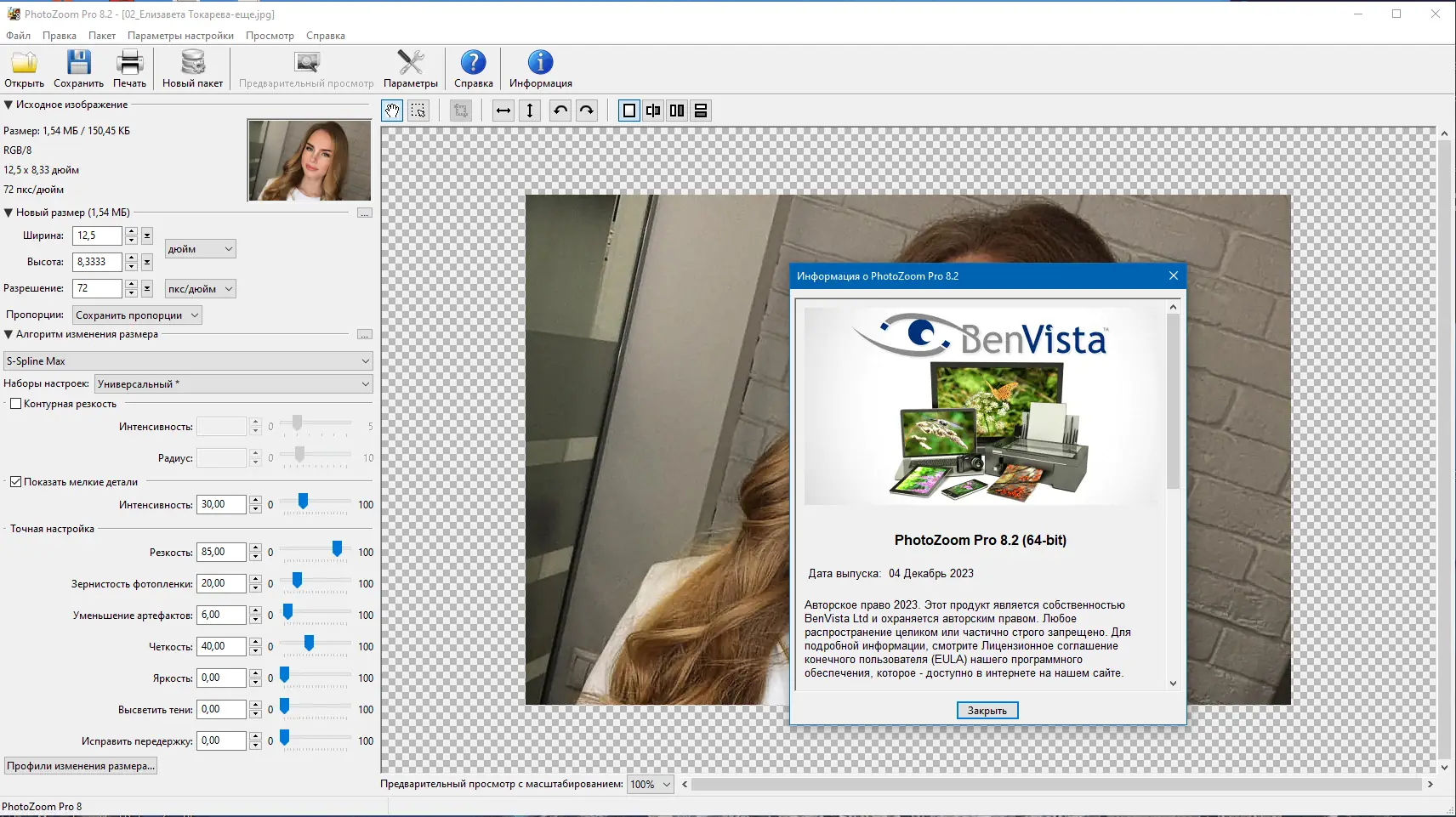Expand the Наборы настроек preset dropdown
Image resolution: width=1456 pixels, height=817 pixels.
click(x=233, y=384)
